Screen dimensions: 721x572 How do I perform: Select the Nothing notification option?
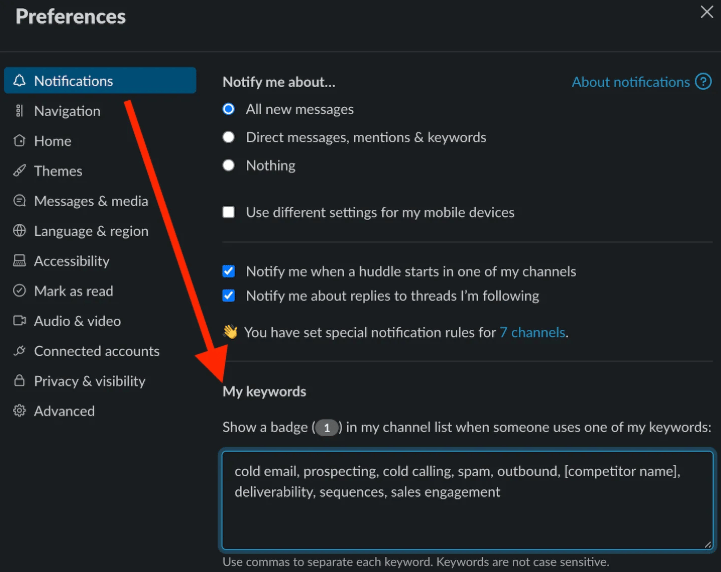229,165
